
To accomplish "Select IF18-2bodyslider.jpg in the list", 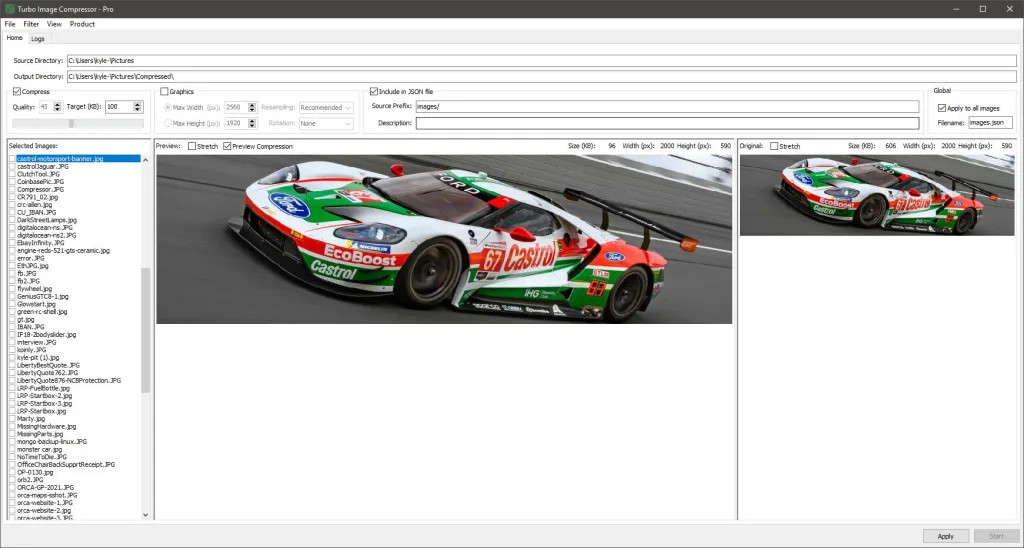I will click(x=46, y=334).
